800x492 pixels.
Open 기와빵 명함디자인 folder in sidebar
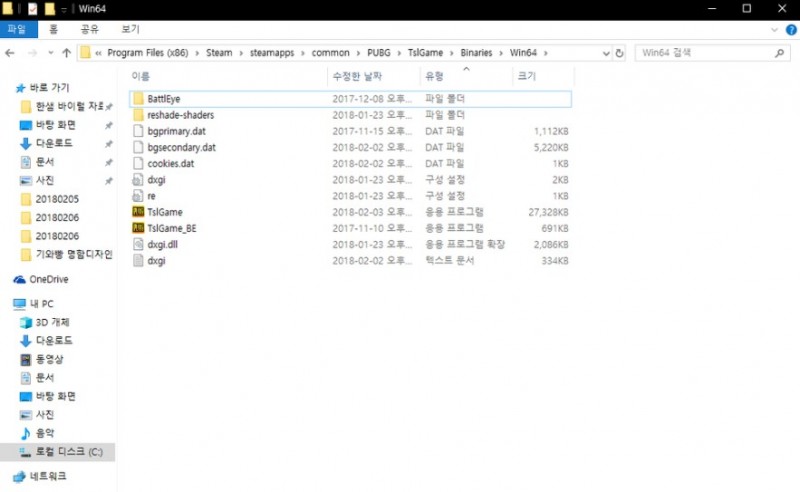(66, 254)
